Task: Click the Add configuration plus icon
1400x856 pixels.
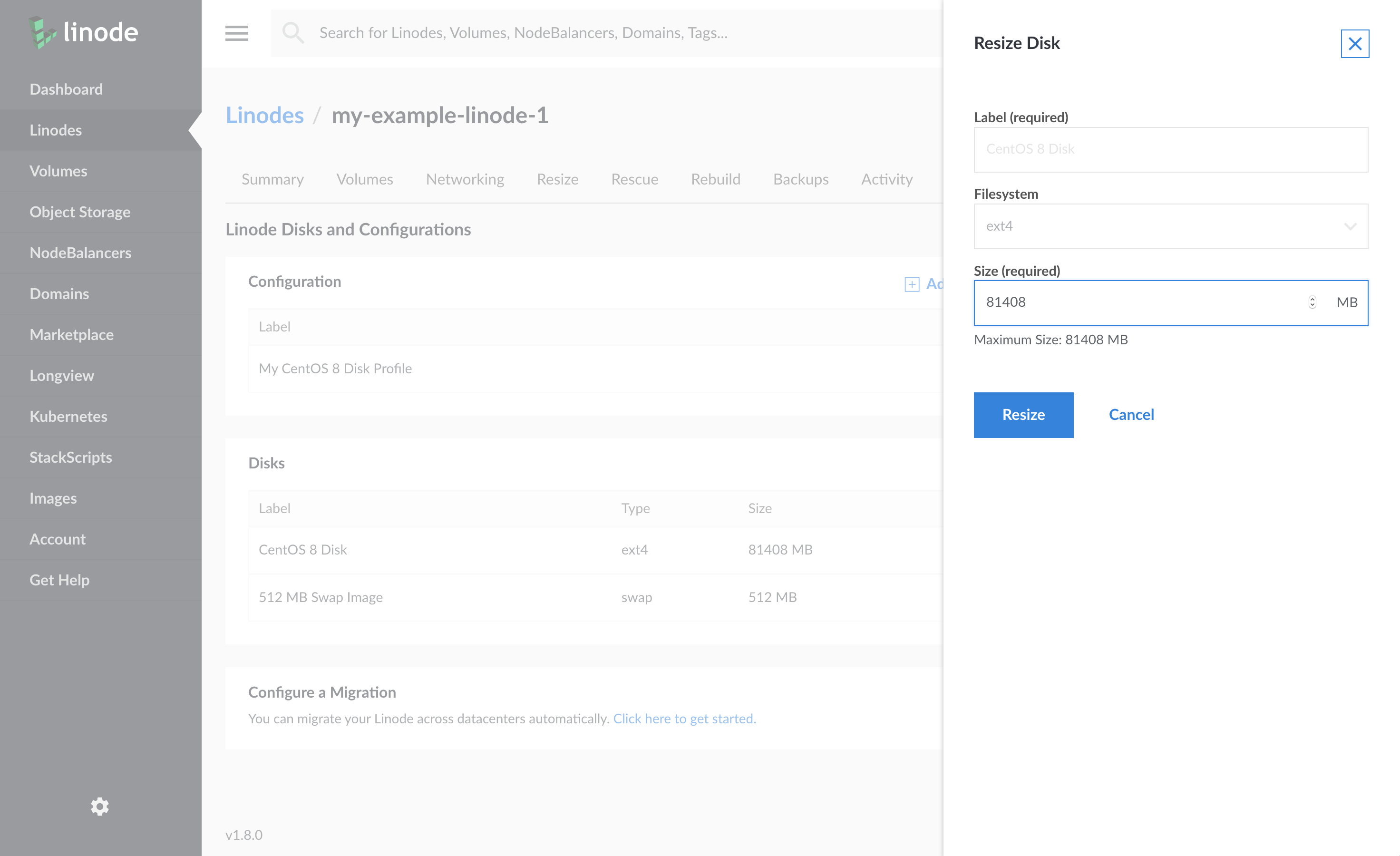Action: pos(911,284)
